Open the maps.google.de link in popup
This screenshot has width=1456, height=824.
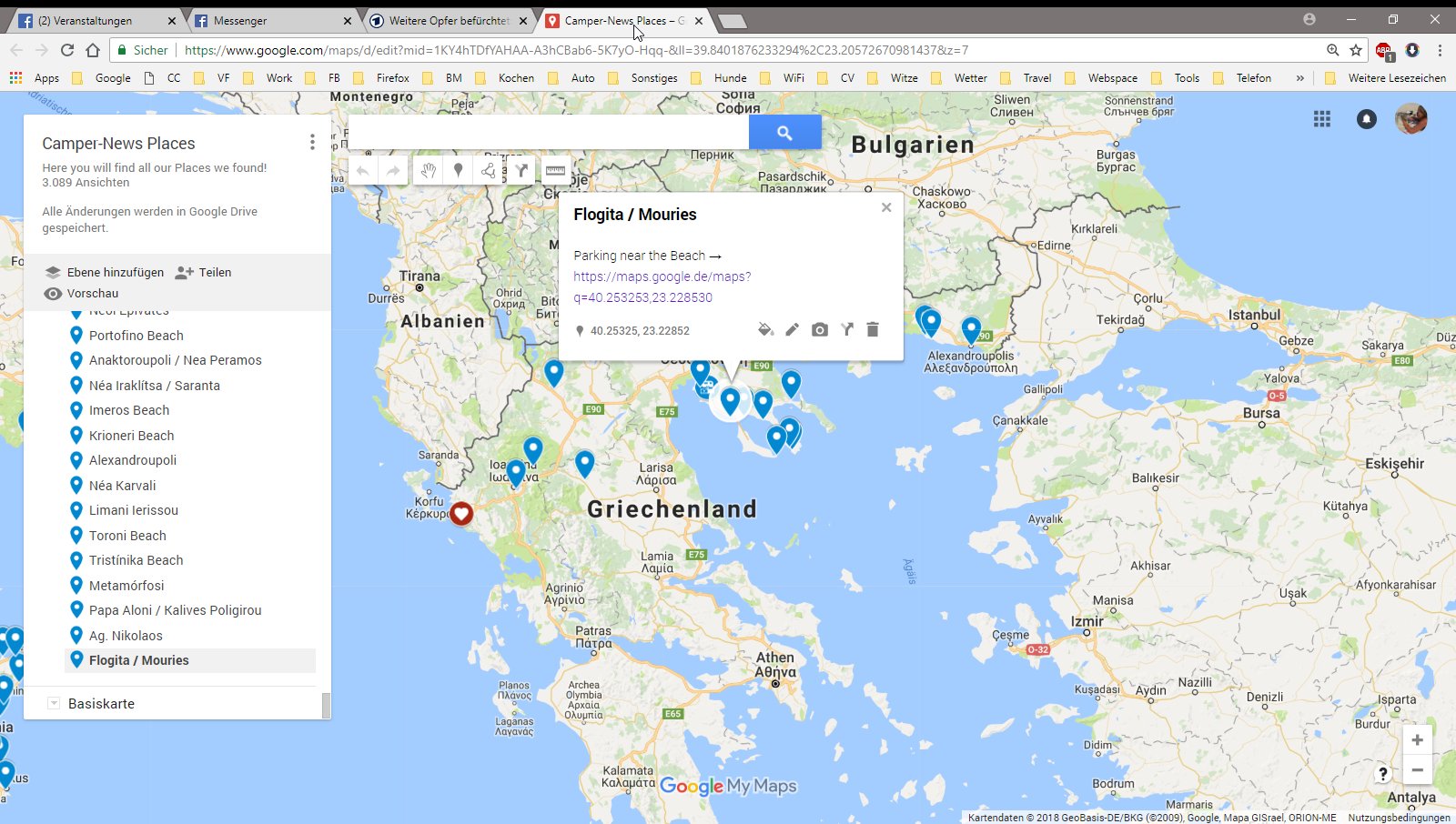[662, 286]
